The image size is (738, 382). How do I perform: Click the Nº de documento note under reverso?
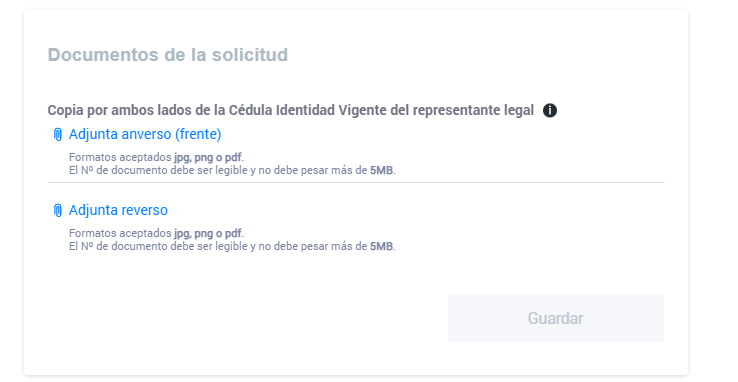tap(232, 246)
